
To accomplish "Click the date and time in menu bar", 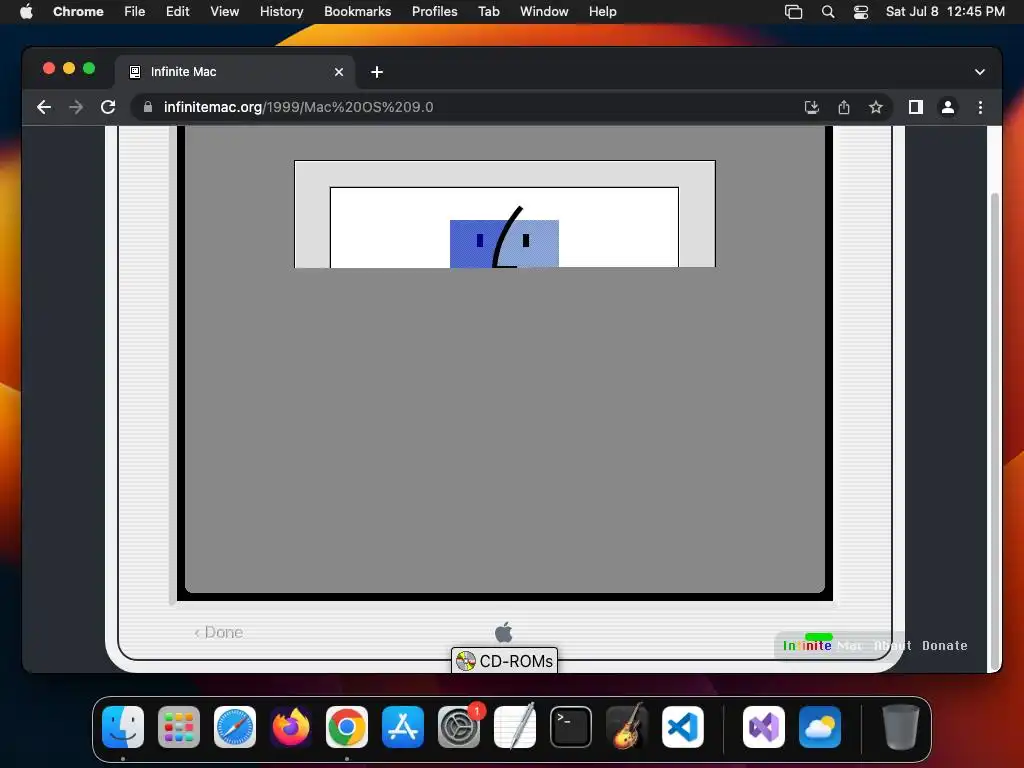I will click(945, 11).
